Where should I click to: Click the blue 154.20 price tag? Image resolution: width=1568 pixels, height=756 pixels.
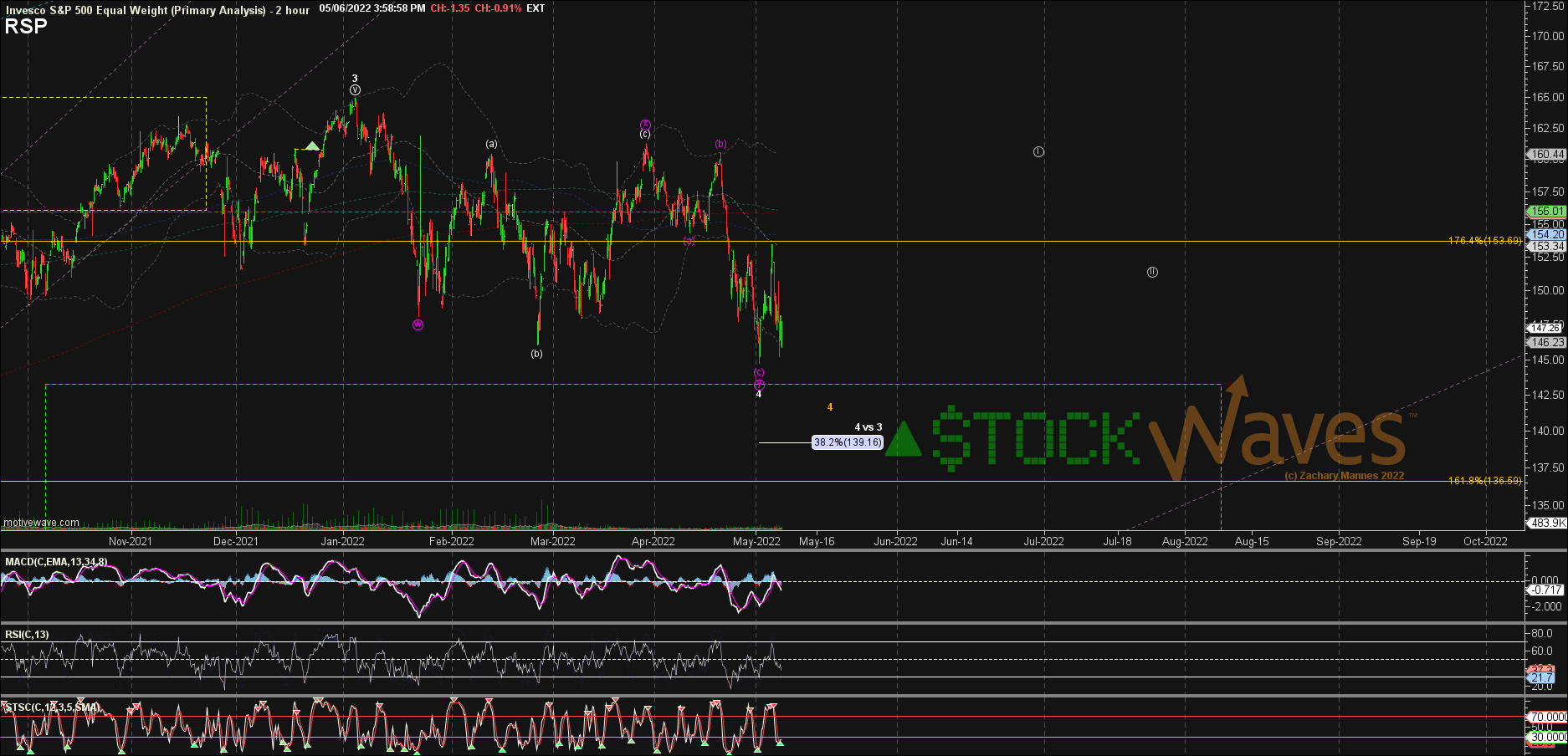1547,235
